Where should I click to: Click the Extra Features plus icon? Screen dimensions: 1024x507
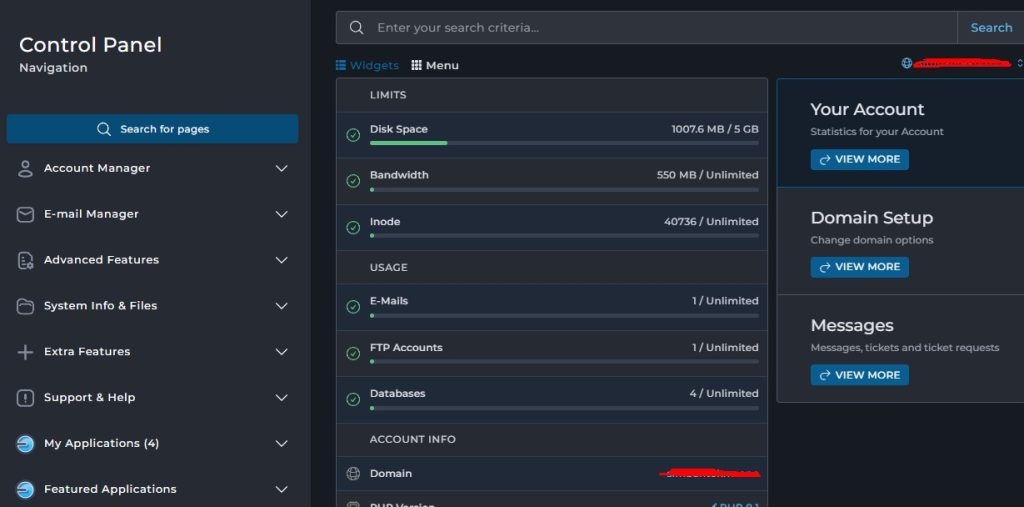[x=25, y=352]
